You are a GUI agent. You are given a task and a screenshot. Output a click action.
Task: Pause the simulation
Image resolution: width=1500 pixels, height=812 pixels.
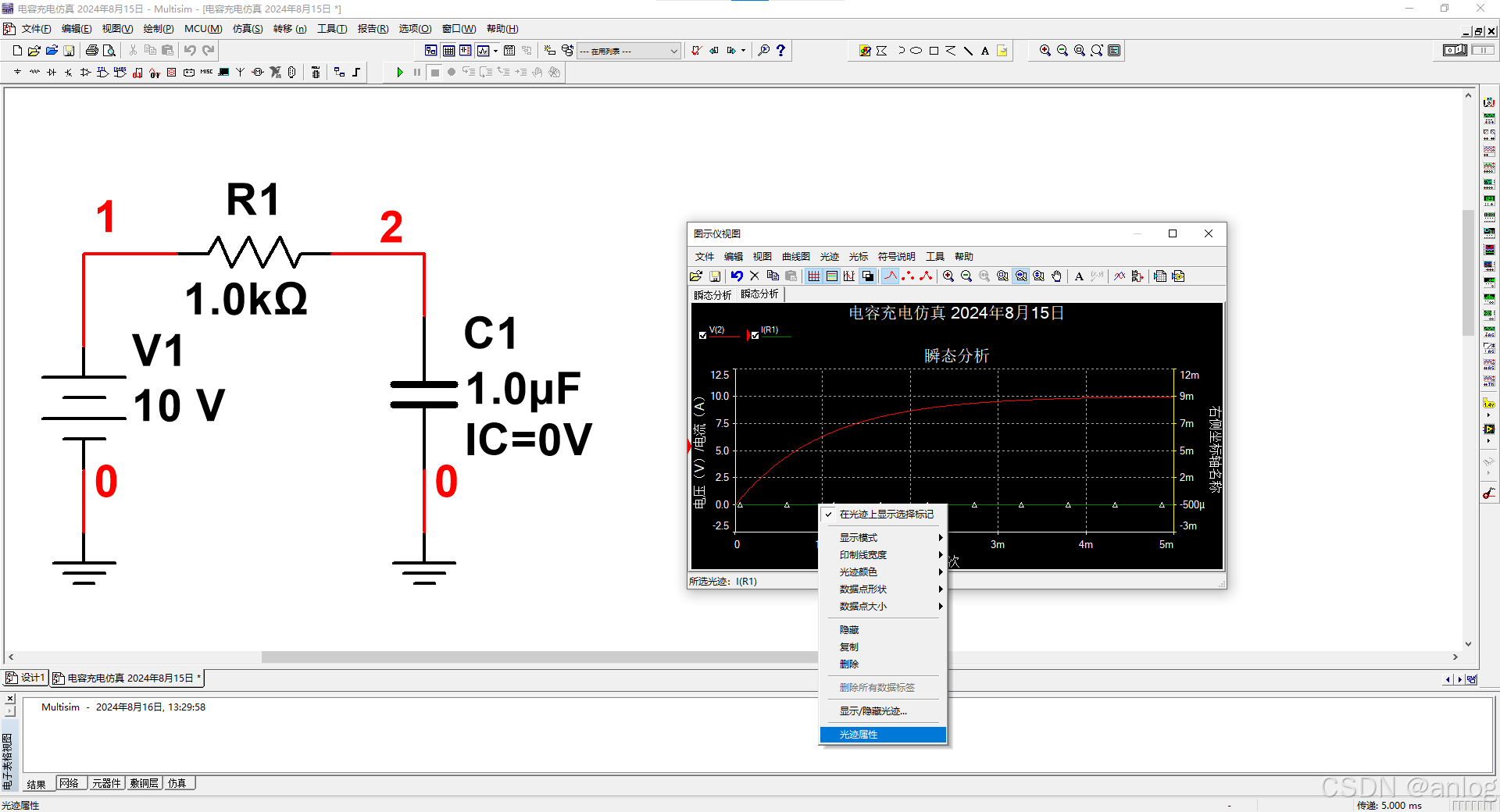pos(417,73)
